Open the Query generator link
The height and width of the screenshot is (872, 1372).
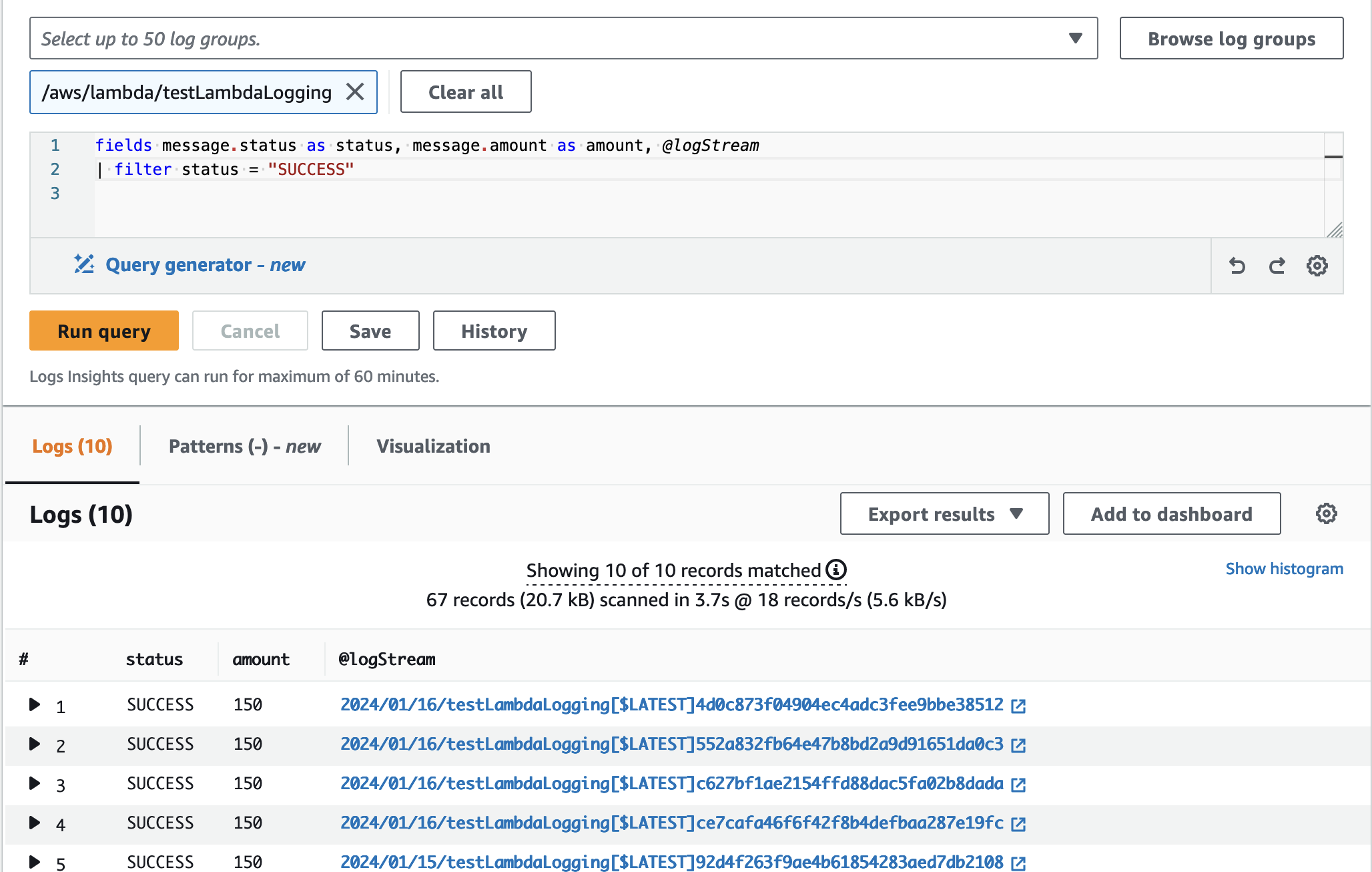click(x=205, y=264)
